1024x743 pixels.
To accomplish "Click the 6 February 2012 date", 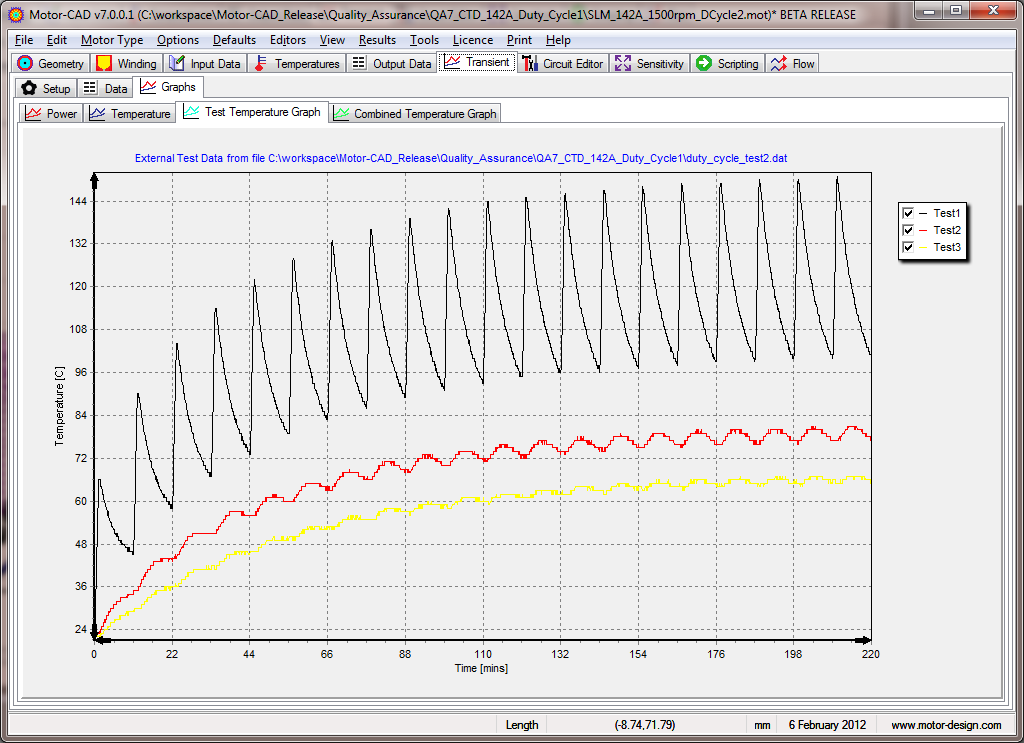I will tap(827, 725).
